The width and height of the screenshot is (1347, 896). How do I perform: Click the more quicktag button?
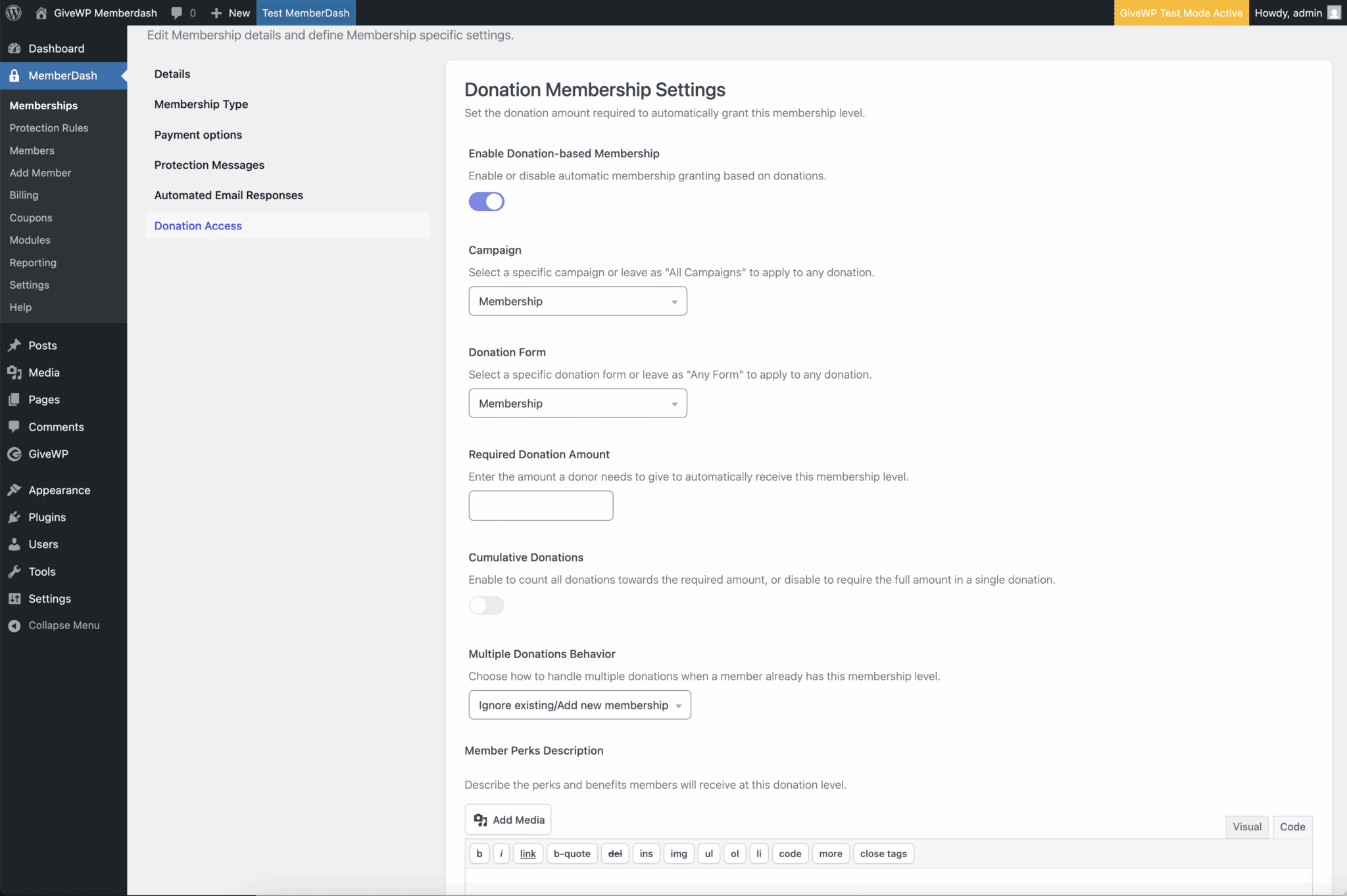pos(831,853)
